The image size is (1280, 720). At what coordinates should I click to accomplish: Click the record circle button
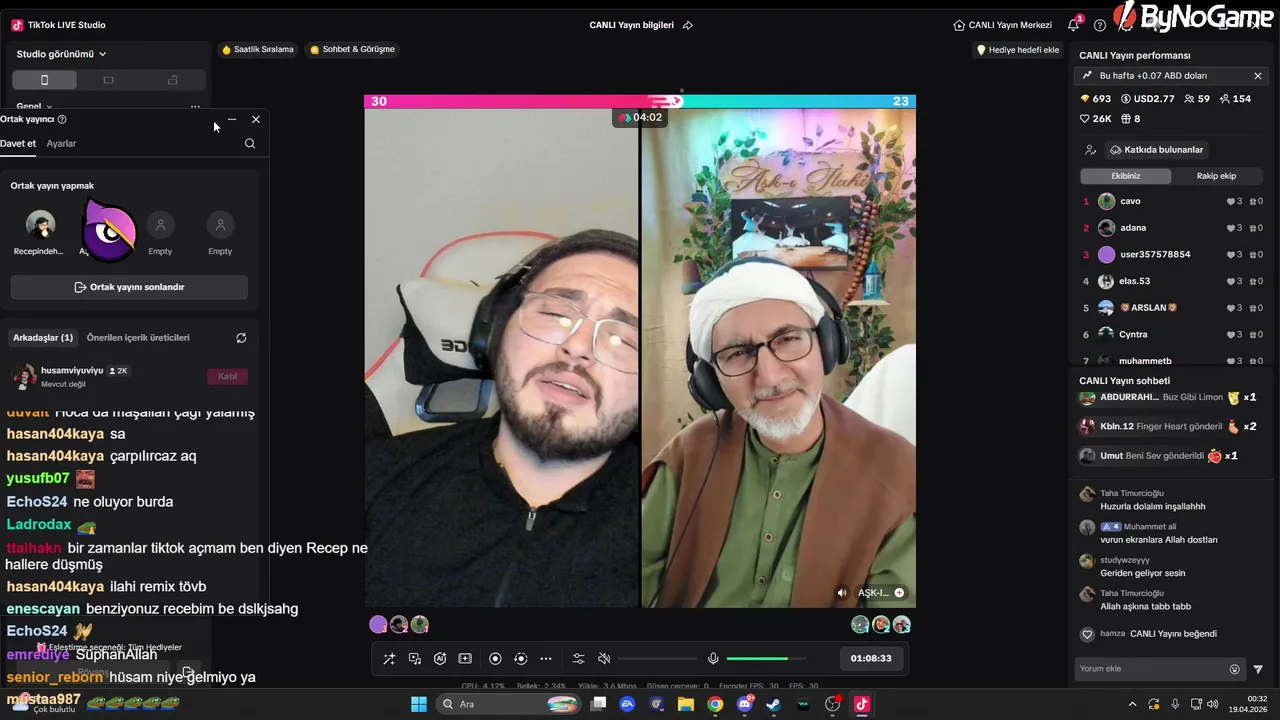pos(495,658)
